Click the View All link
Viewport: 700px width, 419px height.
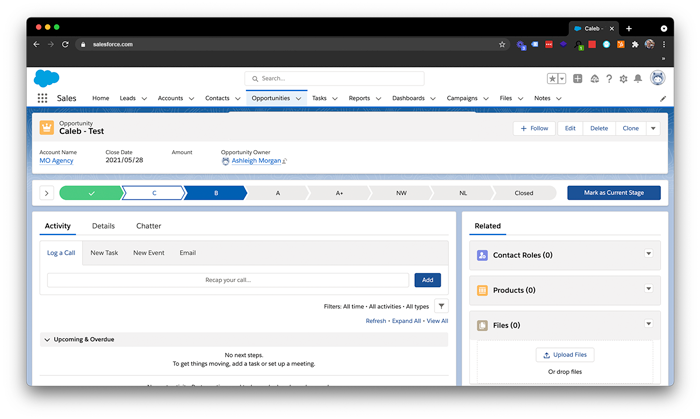tap(437, 321)
